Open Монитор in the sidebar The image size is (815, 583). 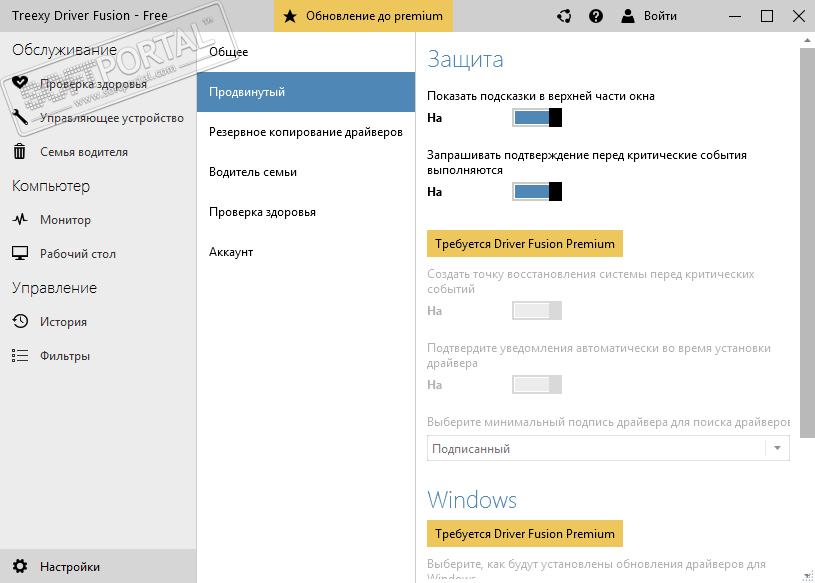tap(98, 220)
